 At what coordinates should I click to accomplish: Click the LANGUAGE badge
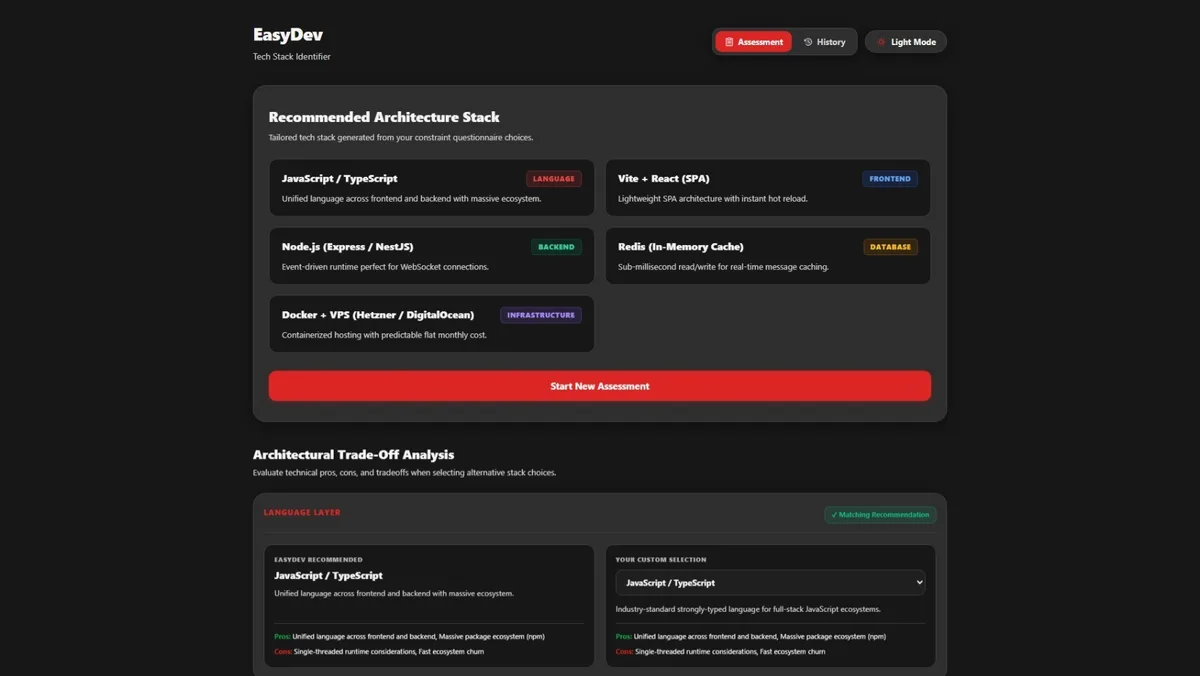click(554, 179)
